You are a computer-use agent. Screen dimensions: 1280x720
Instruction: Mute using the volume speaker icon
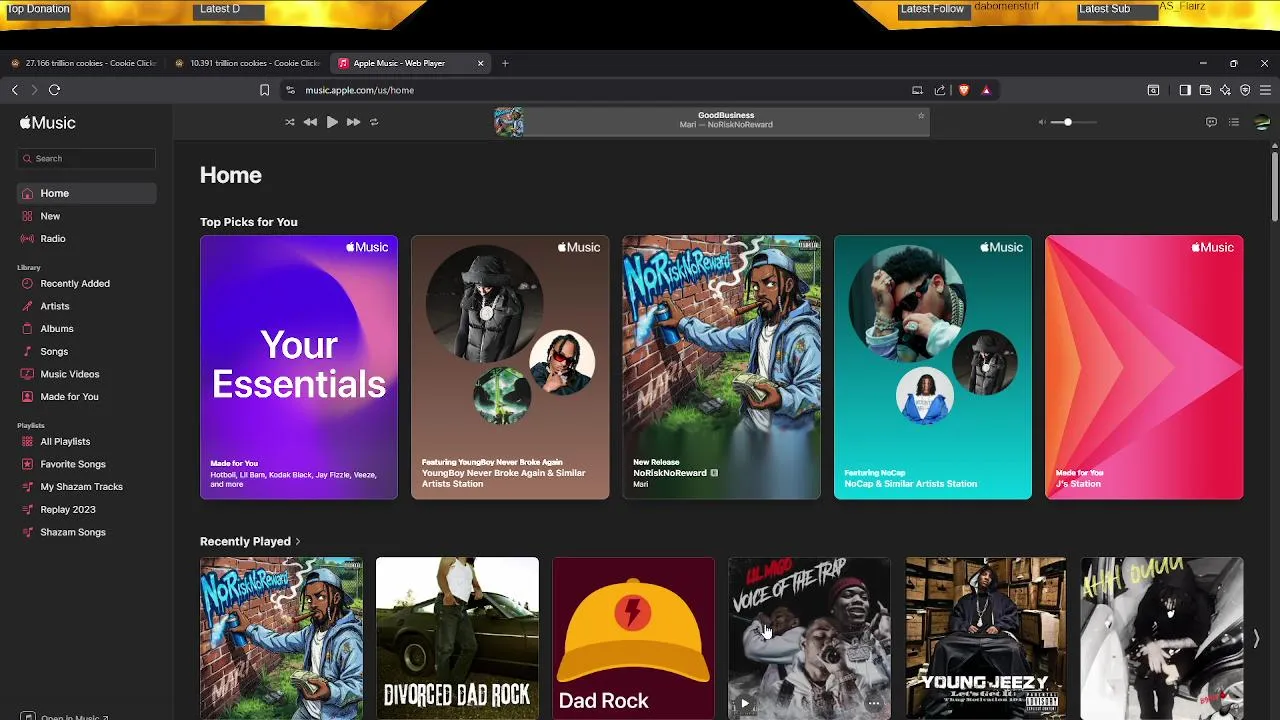point(1042,122)
